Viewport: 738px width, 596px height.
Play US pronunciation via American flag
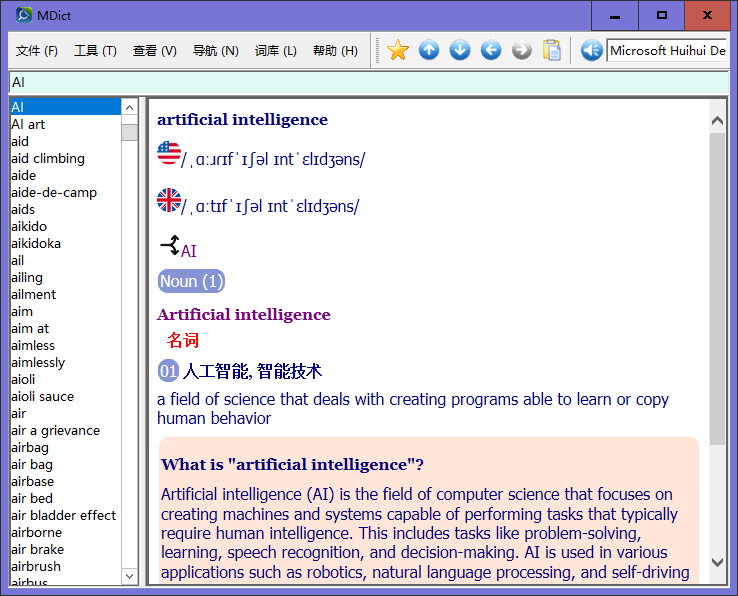168,153
